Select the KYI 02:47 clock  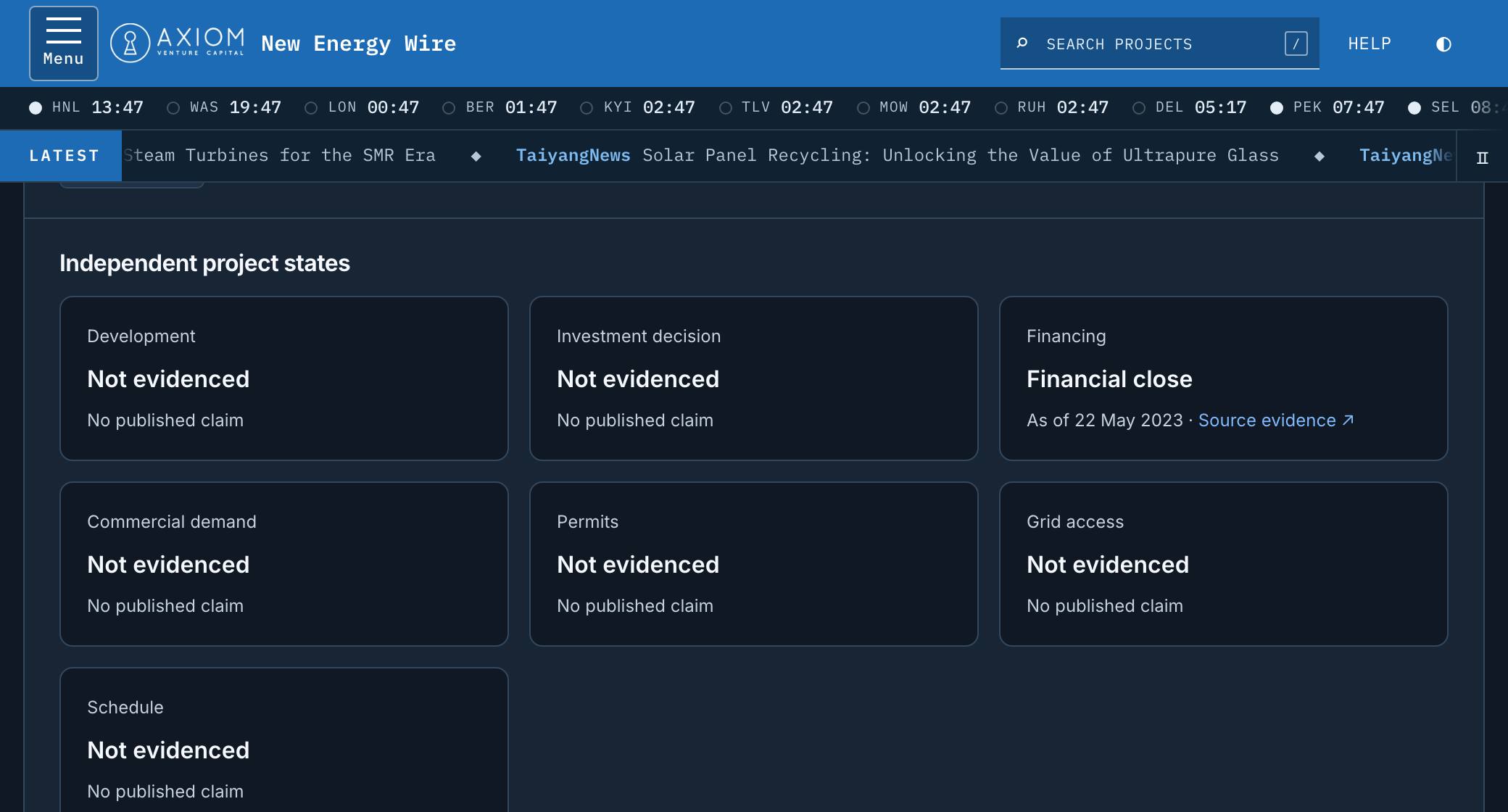637,107
